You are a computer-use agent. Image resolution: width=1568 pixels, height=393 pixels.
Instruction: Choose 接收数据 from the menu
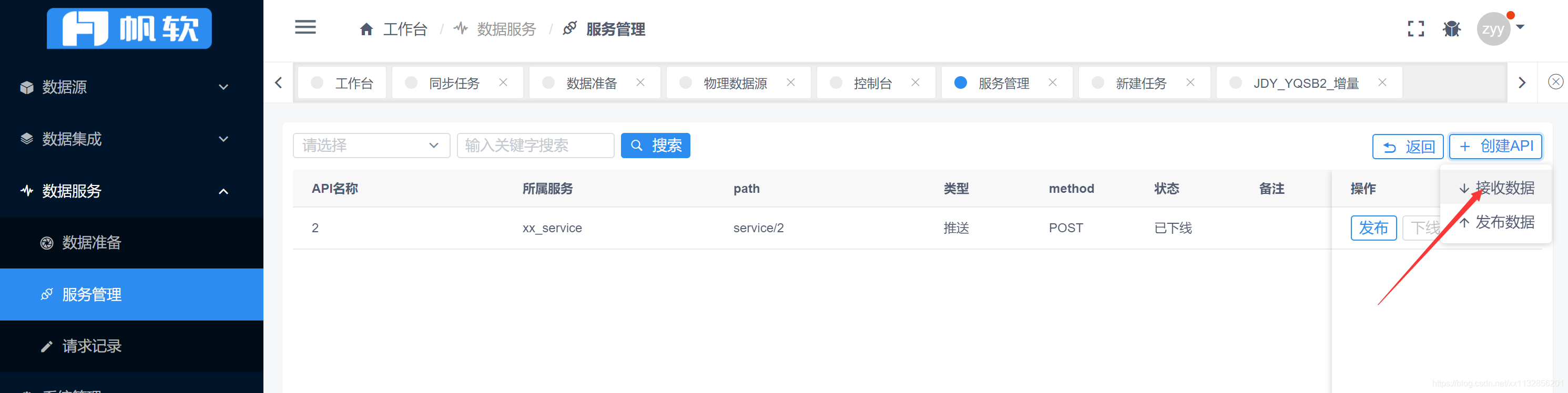point(1495,188)
